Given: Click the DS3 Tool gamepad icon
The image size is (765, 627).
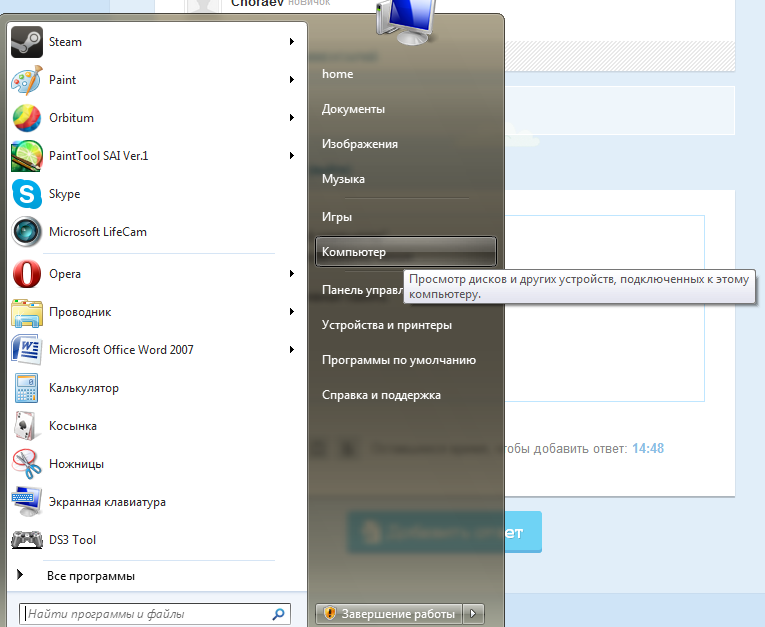Looking at the screenshot, I should point(27,540).
